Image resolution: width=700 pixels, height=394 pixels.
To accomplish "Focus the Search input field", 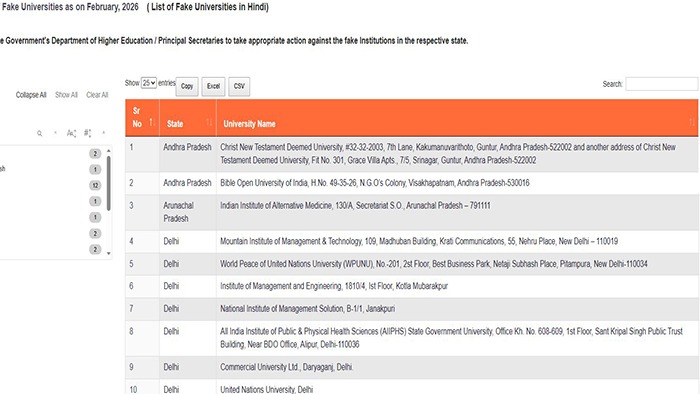I will tap(662, 84).
